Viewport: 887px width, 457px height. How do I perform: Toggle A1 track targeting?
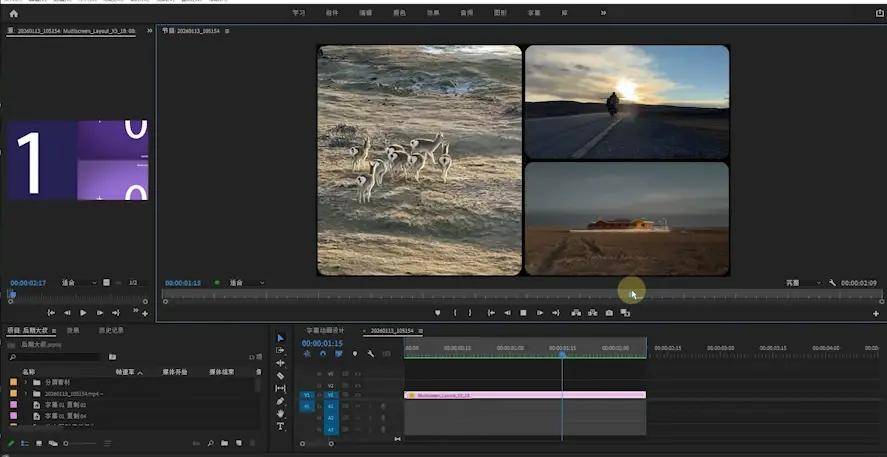[331, 406]
